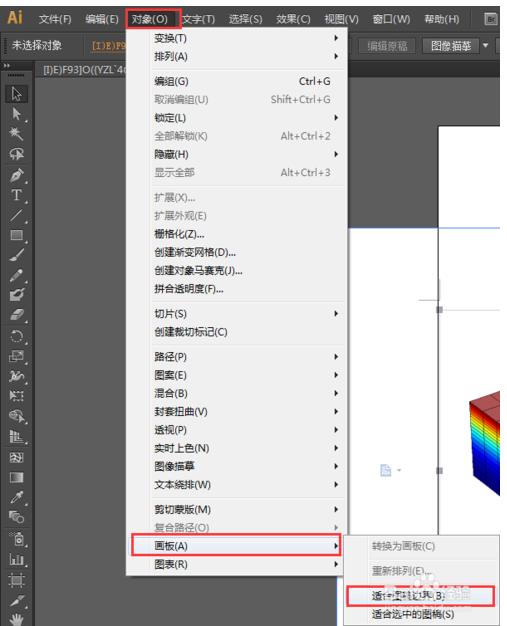Choose 创建裁切标记(C) entry
This screenshot has height=626, width=507.
(x=237, y=332)
